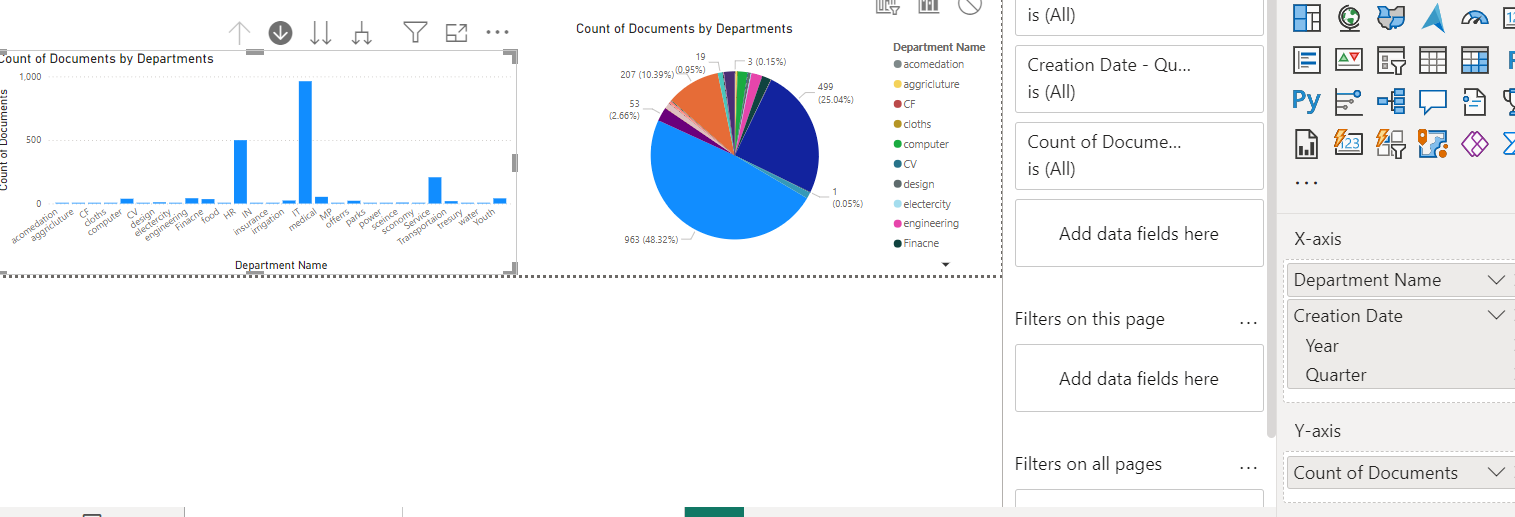The image size is (1515, 517).
Task: Expand the Creation Date field dropdown
Action: [x=1496, y=315]
